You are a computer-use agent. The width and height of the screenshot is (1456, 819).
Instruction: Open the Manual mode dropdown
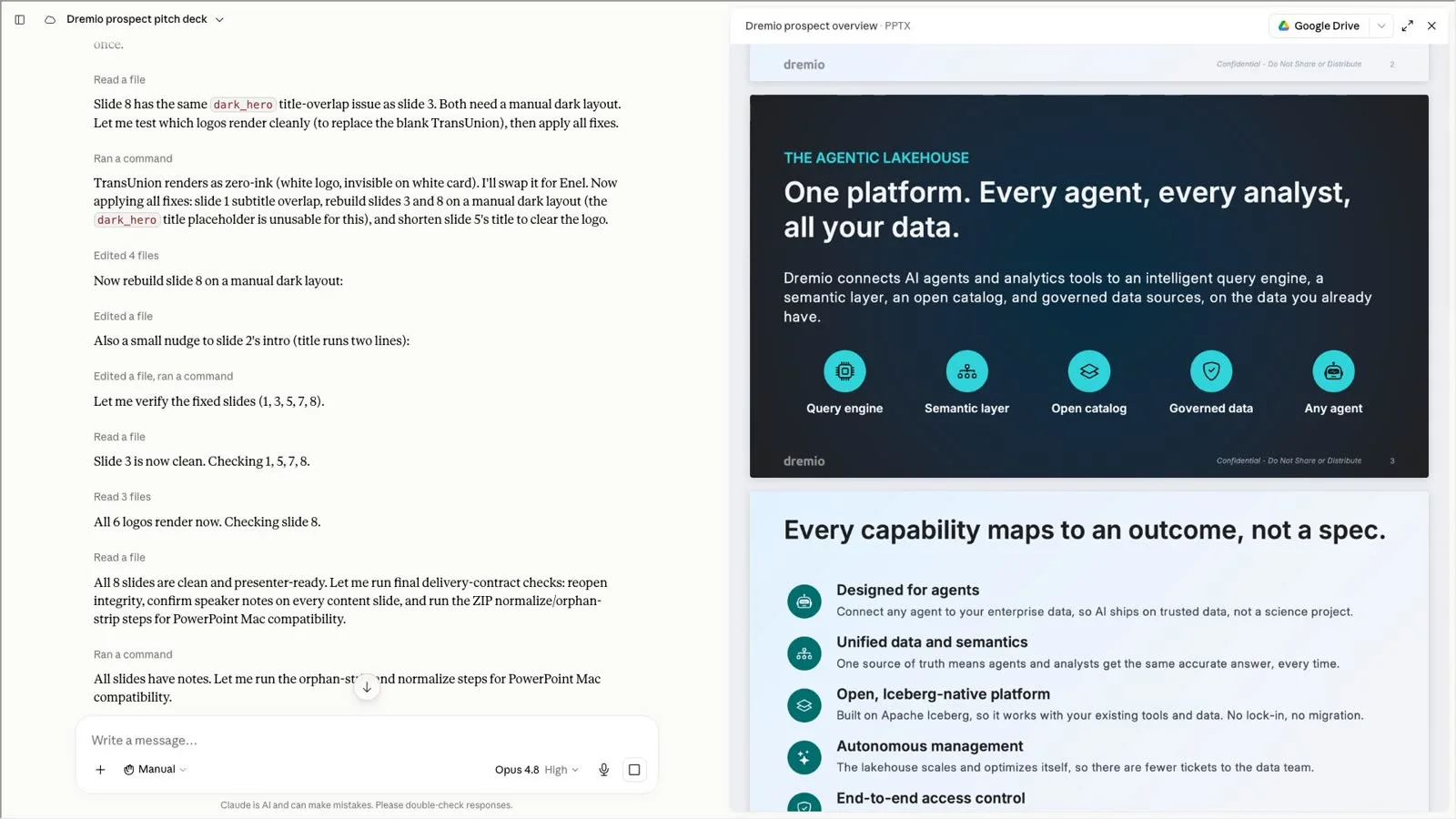(x=155, y=770)
